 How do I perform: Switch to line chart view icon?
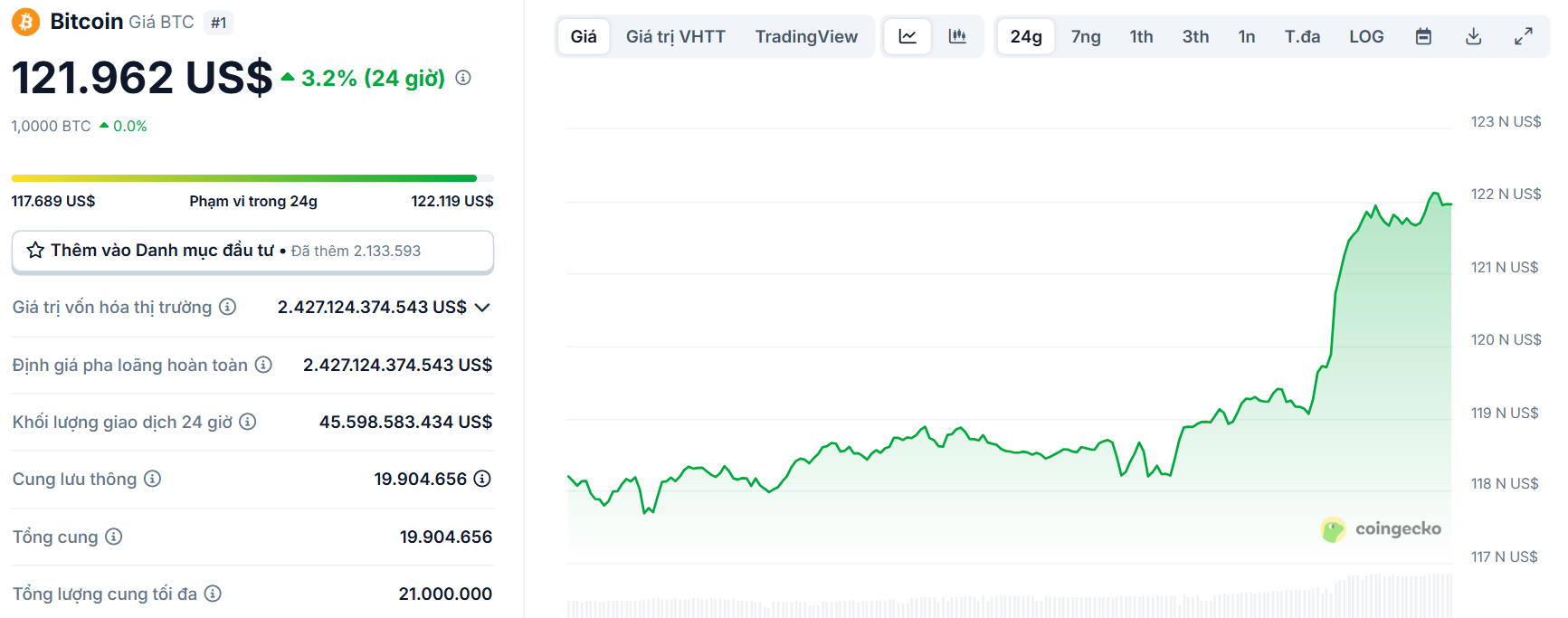(908, 36)
